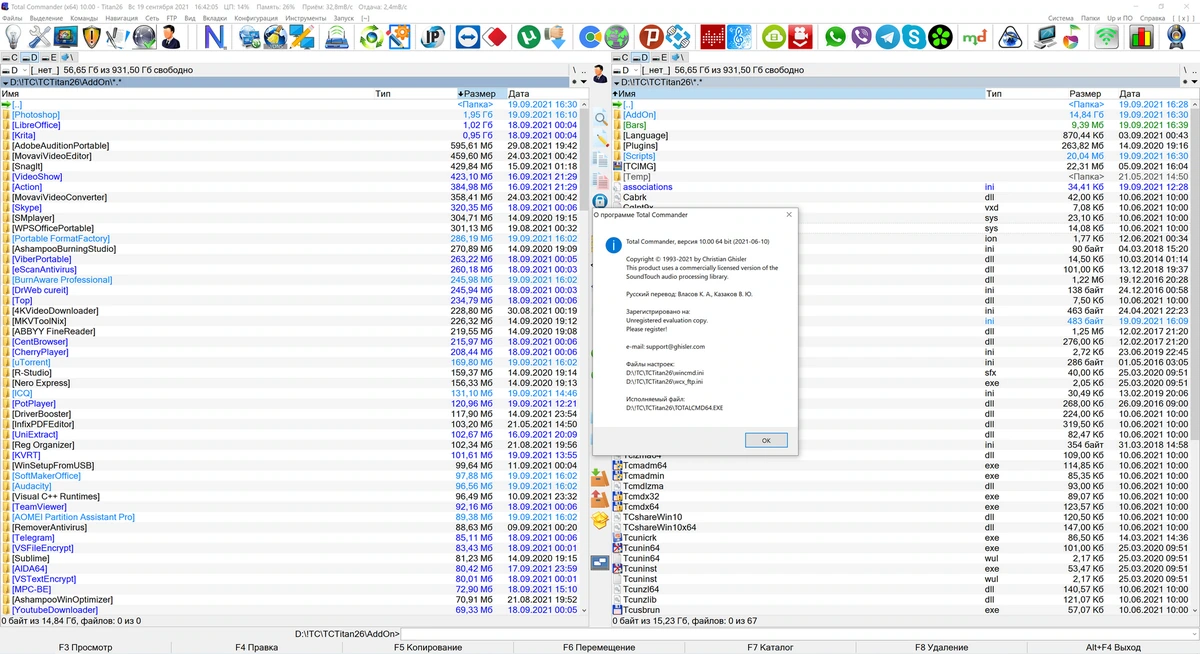Expand the left panel drive dropdown D

coord(12,70)
